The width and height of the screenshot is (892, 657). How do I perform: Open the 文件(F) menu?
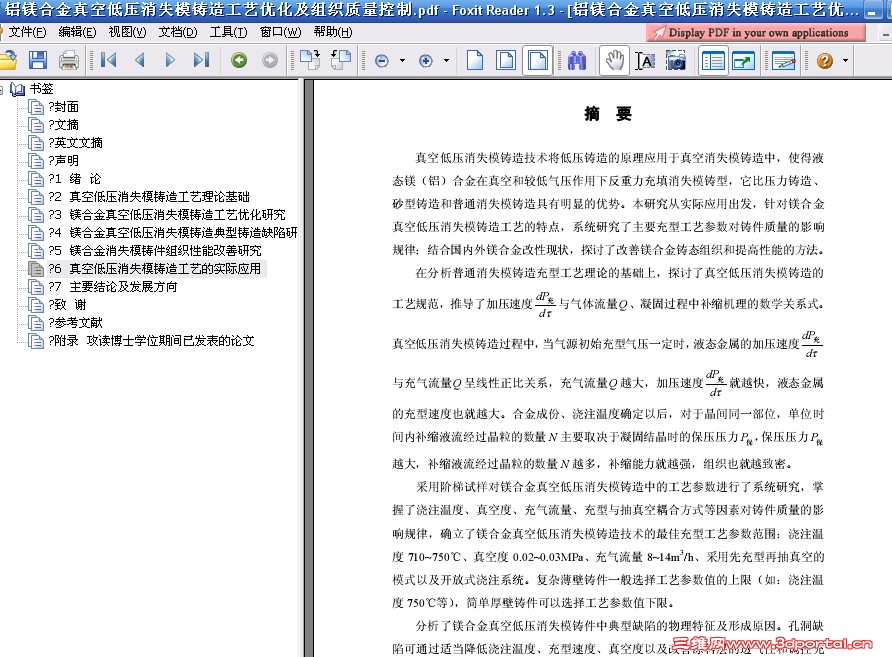point(27,32)
